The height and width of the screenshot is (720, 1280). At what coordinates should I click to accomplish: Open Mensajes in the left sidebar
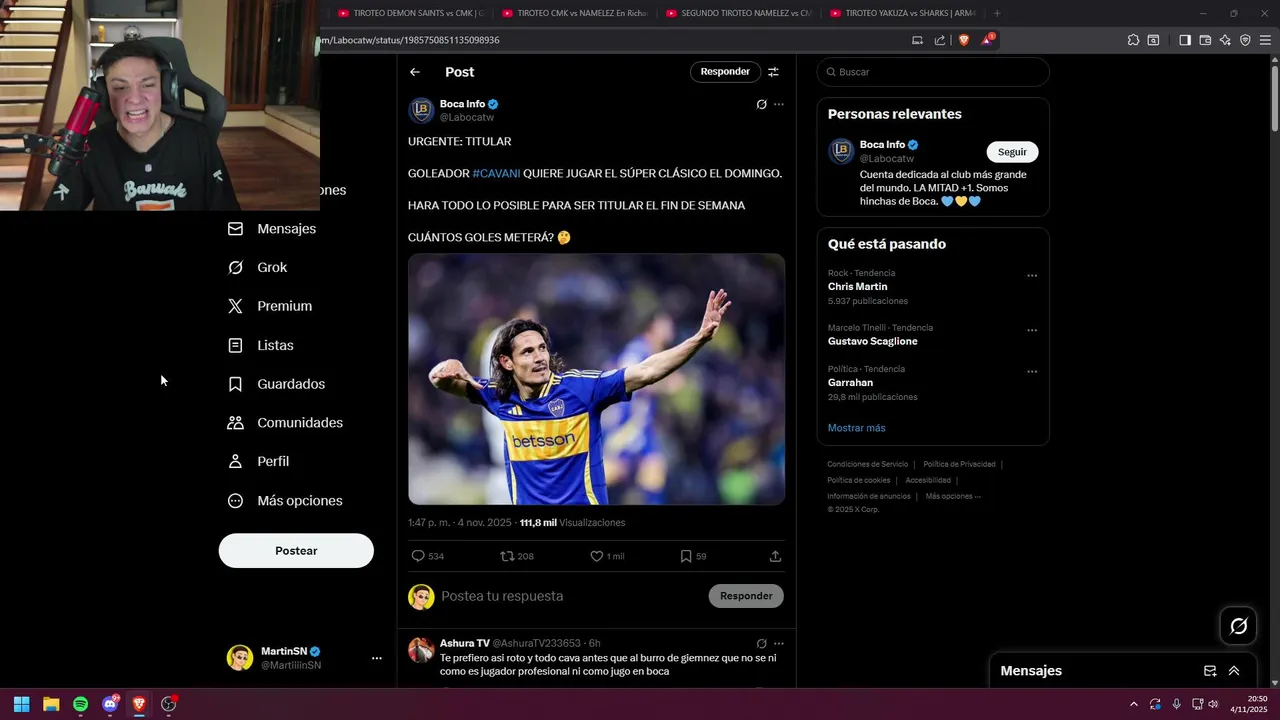pos(272,229)
